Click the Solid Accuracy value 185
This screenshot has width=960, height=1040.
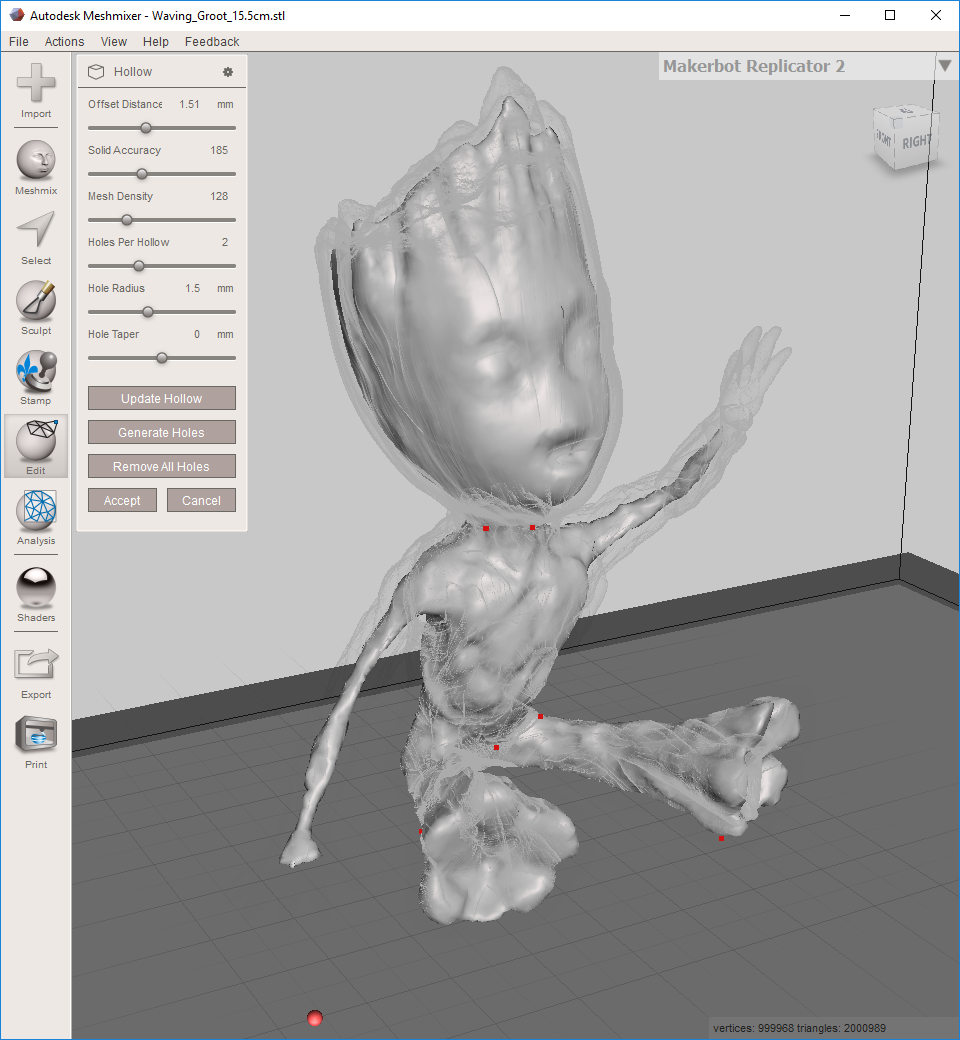point(219,150)
